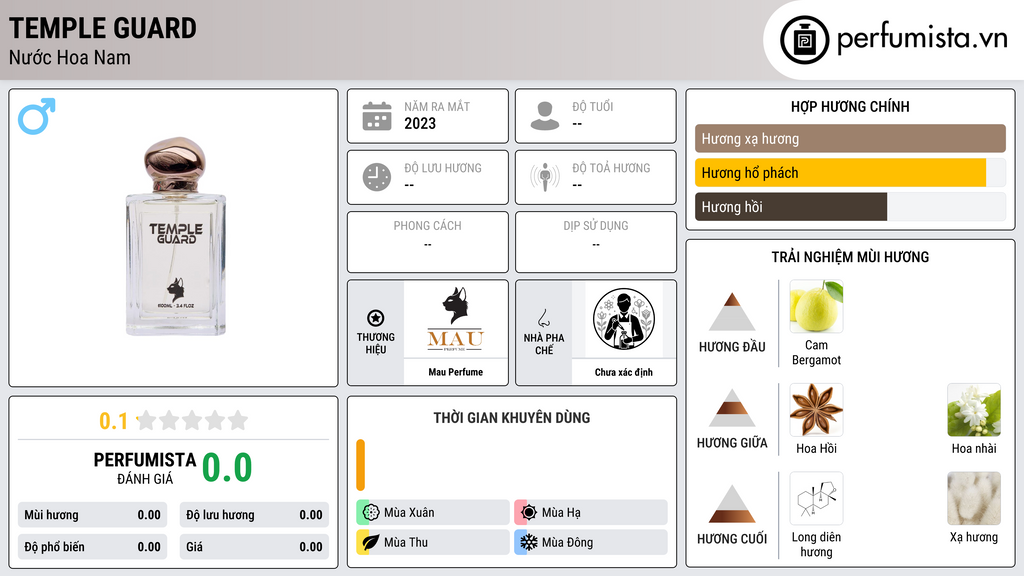
Task: Click the 0.1 rating number
Action: (114, 421)
